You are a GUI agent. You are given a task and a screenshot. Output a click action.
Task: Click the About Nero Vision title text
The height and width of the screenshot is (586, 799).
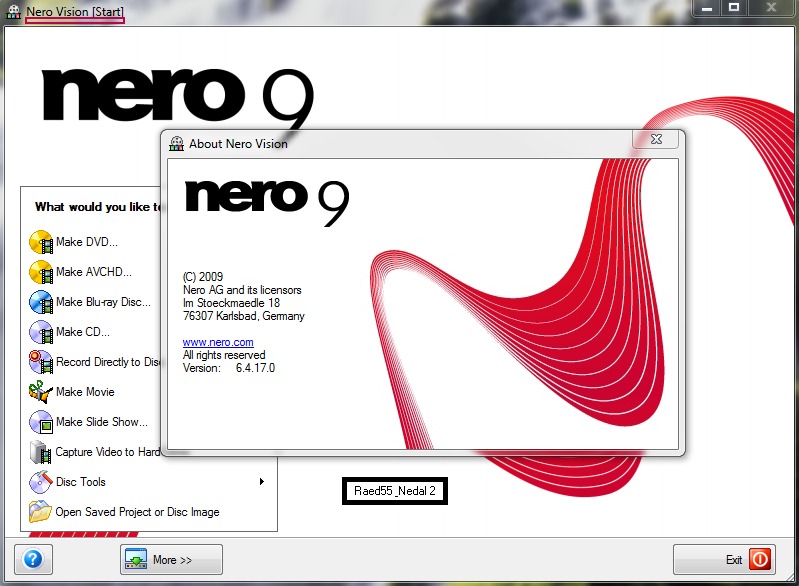pos(238,144)
